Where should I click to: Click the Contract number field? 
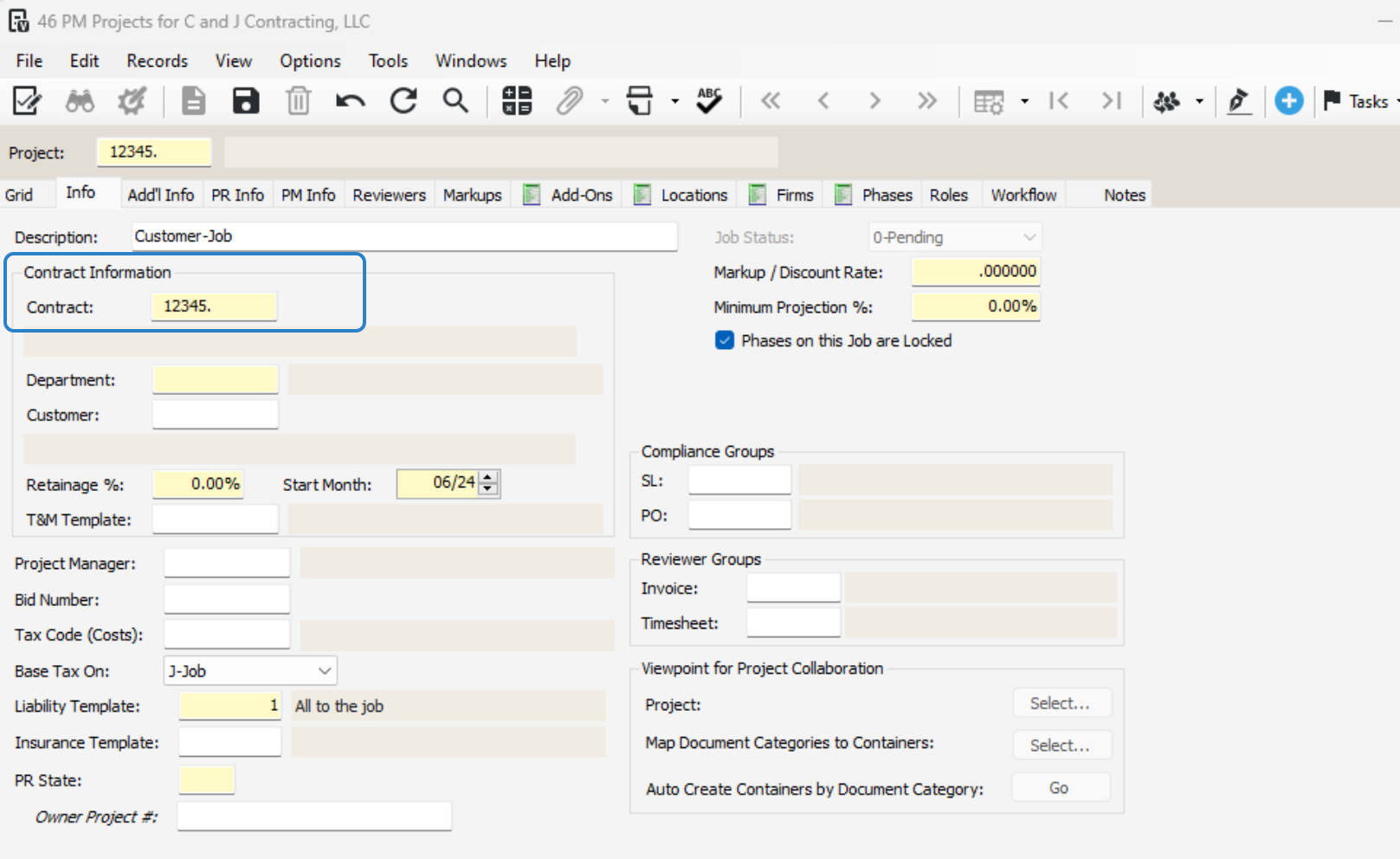coord(214,307)
